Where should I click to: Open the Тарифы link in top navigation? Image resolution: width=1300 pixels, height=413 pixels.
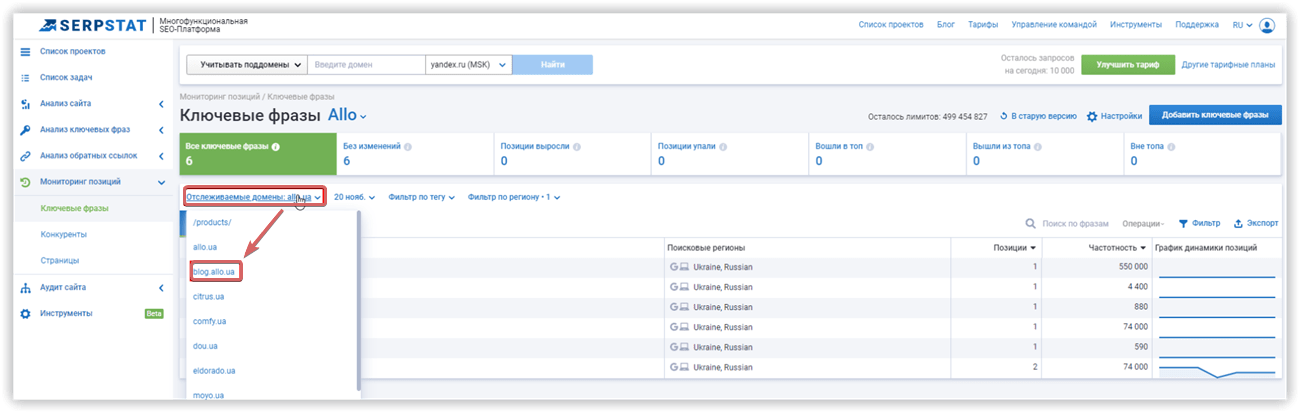983,25
